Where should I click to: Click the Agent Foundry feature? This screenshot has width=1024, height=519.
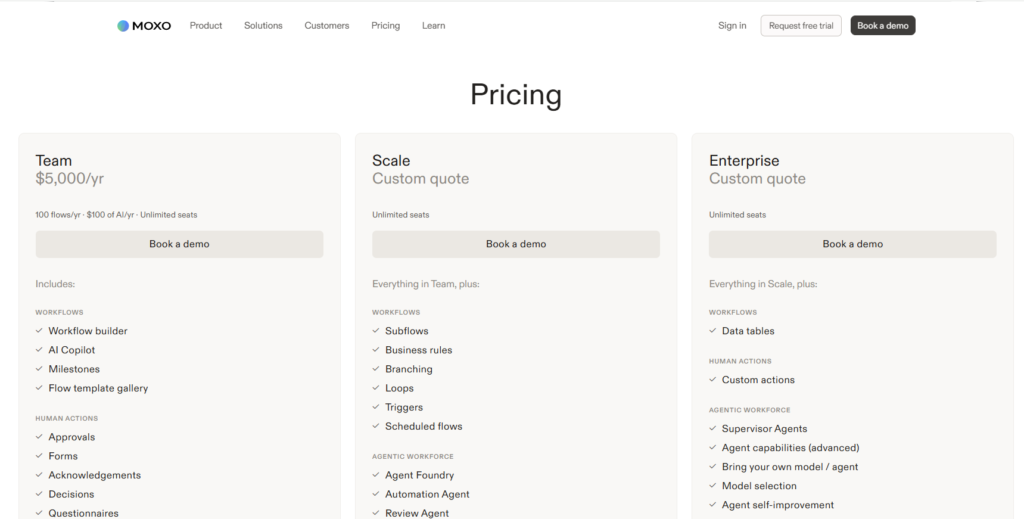[419, 475]
